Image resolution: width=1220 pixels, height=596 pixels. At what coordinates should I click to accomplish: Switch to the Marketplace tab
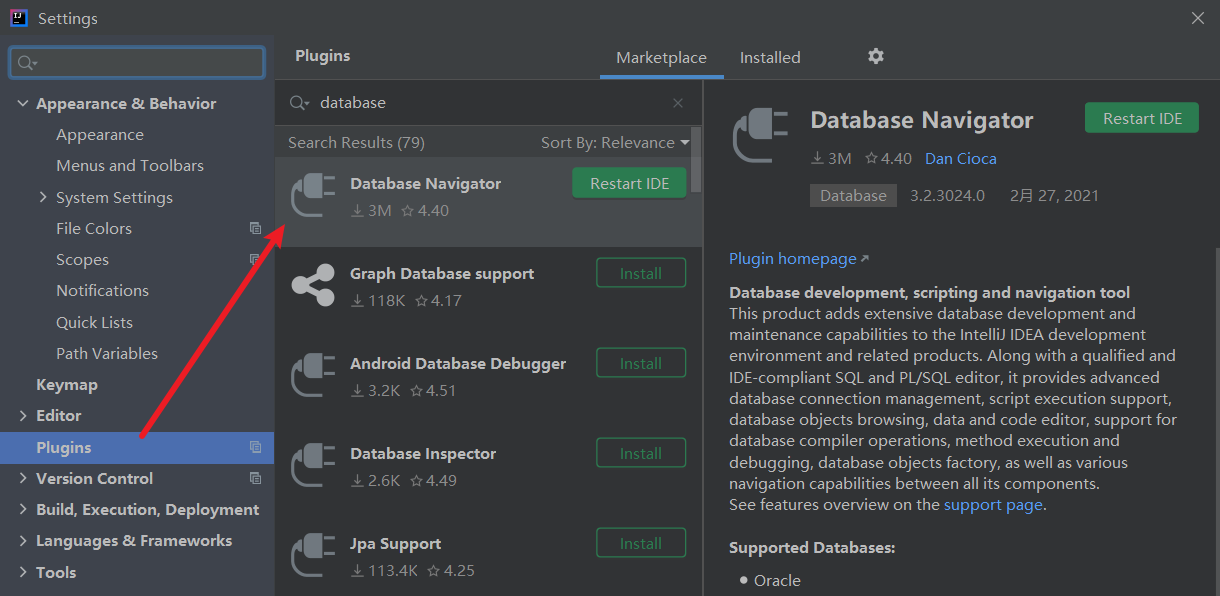[661, 58]
